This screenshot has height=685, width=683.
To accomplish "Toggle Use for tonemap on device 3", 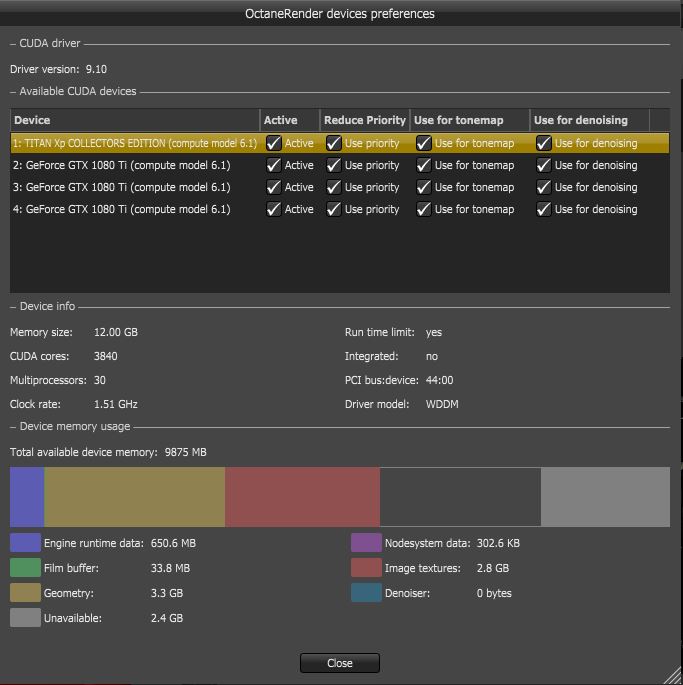I will (x=423, y=187).
